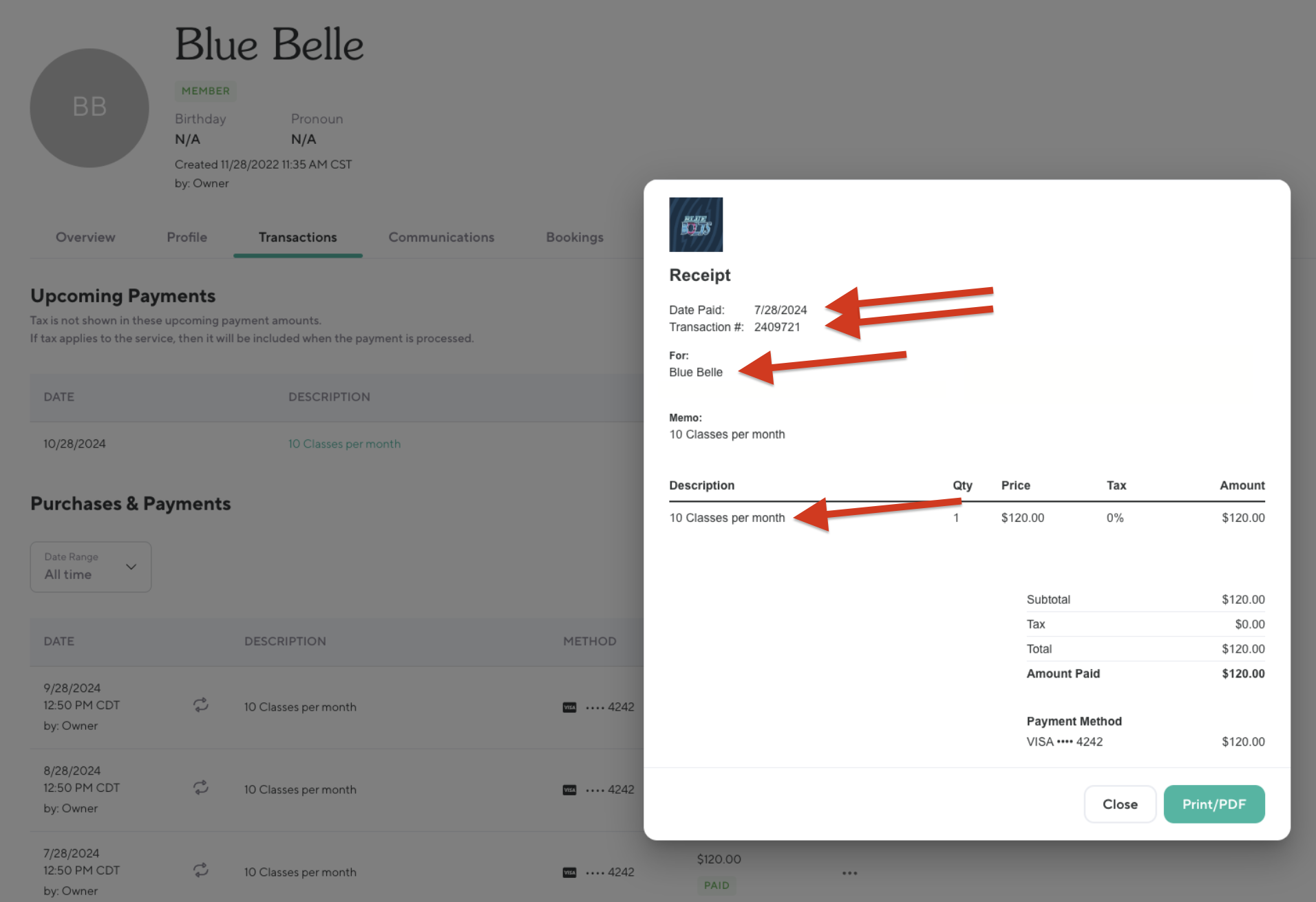Click the recurring icon on the 9/28/2024 payment
1316x902 pixels.
[200, 705]
